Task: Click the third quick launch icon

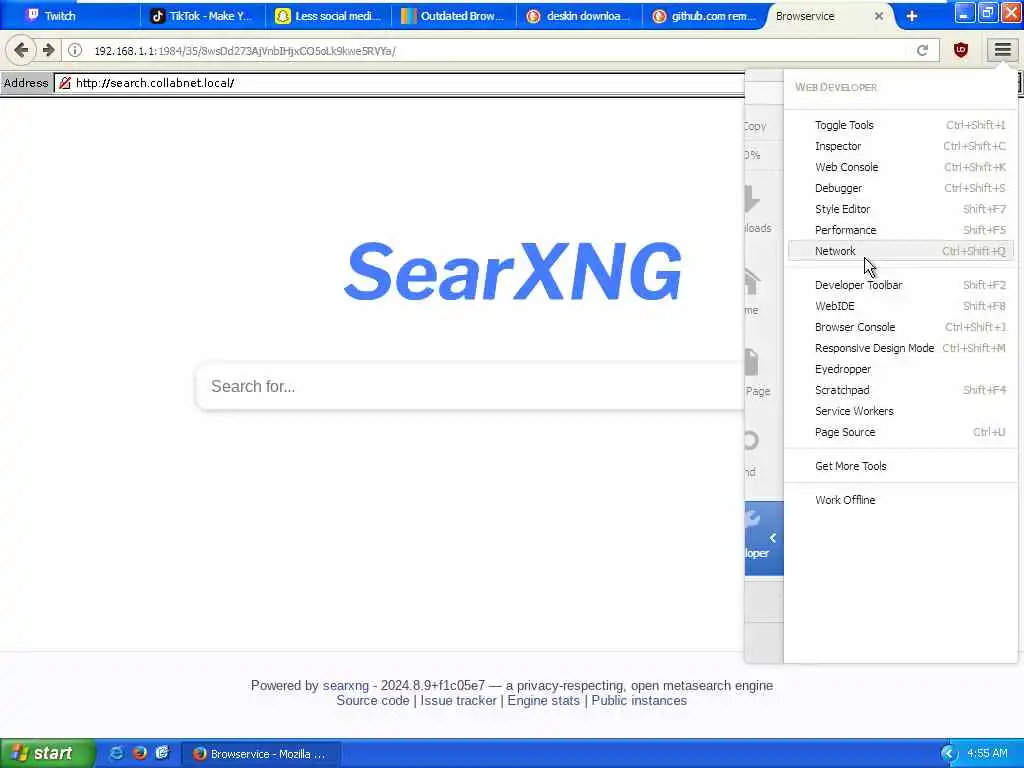Action: tap(162, 753)
